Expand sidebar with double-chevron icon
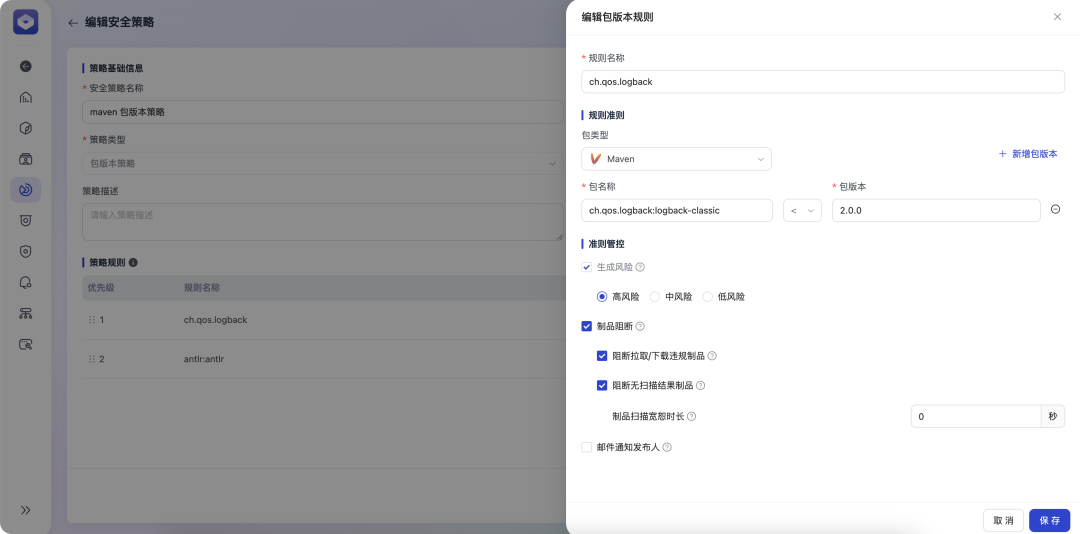Viewport: 1080px width, 534px height. [26, 510]
